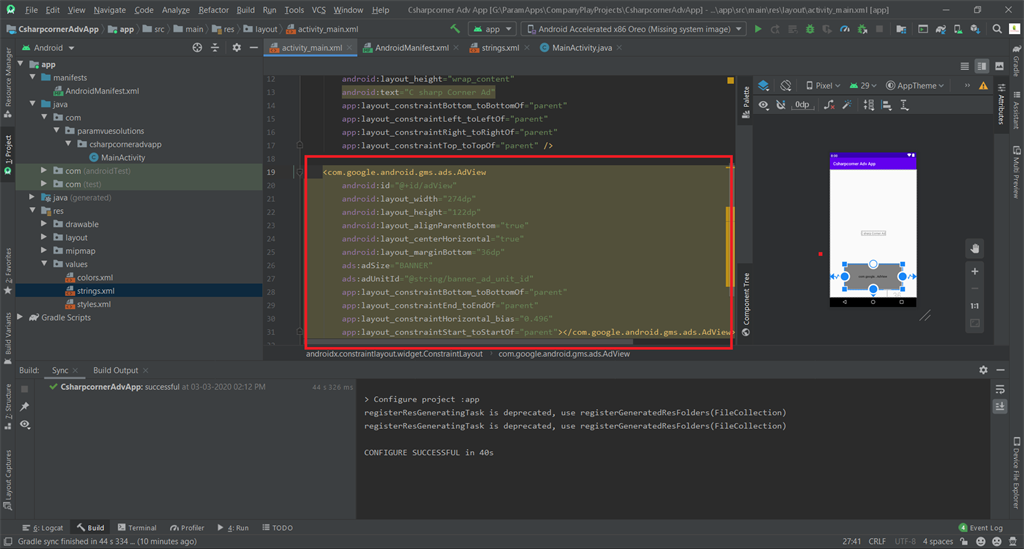Open the Event Log
The height and width of the screenshot is (549, 1024).
[x=980, y=527]
